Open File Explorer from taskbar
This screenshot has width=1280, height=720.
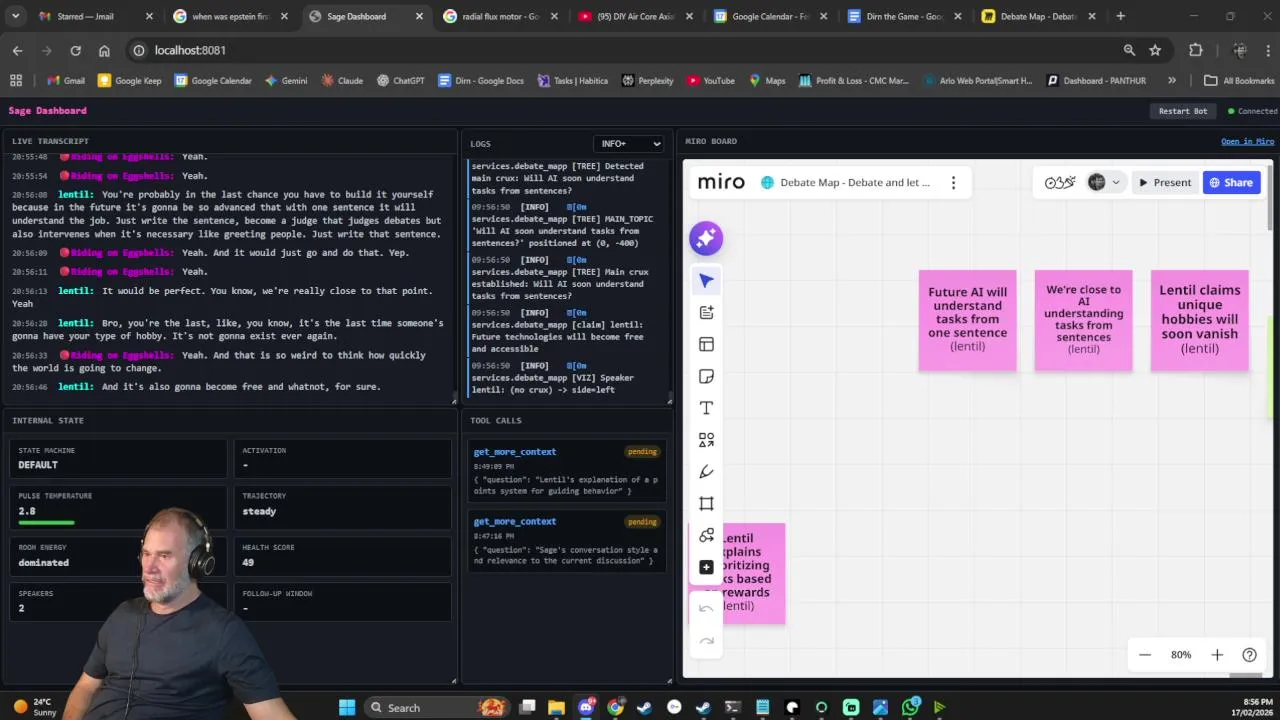556,707
